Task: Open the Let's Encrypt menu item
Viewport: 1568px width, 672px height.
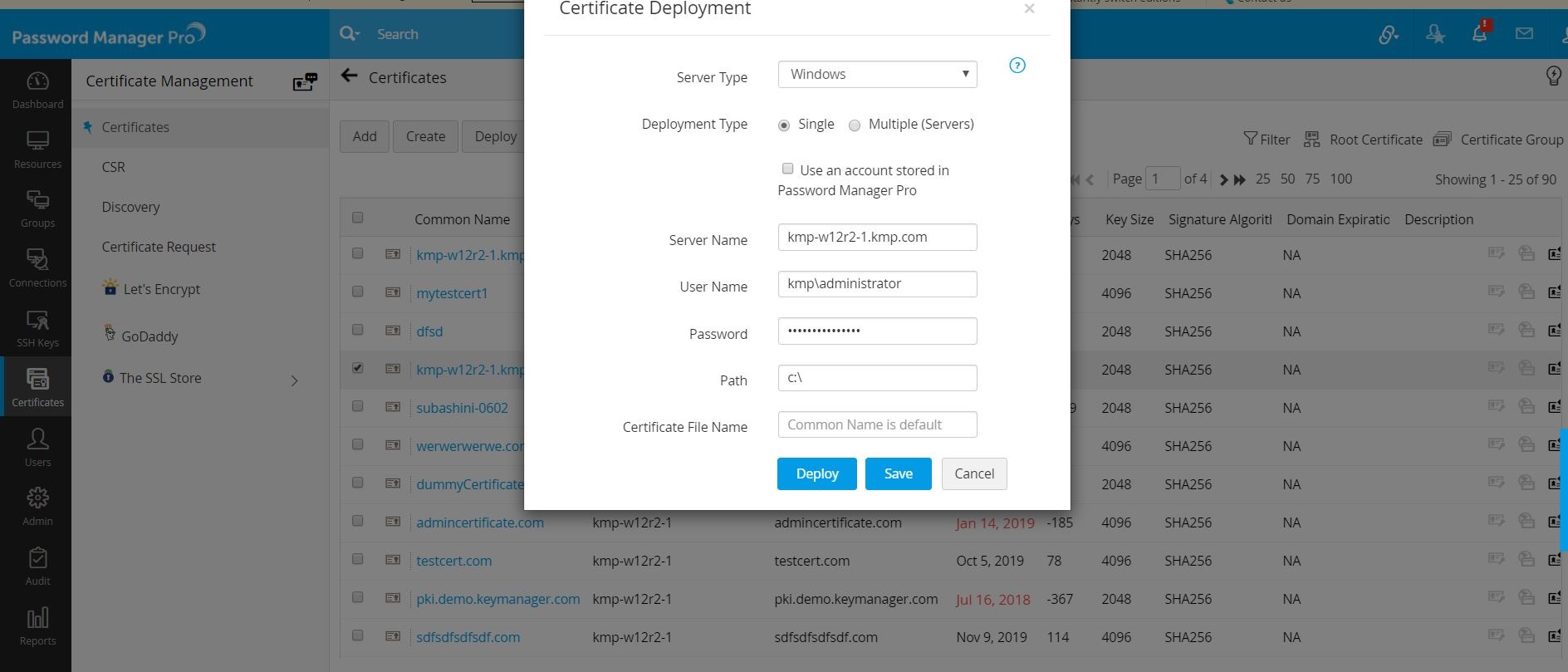Action: tap(162, 289)
